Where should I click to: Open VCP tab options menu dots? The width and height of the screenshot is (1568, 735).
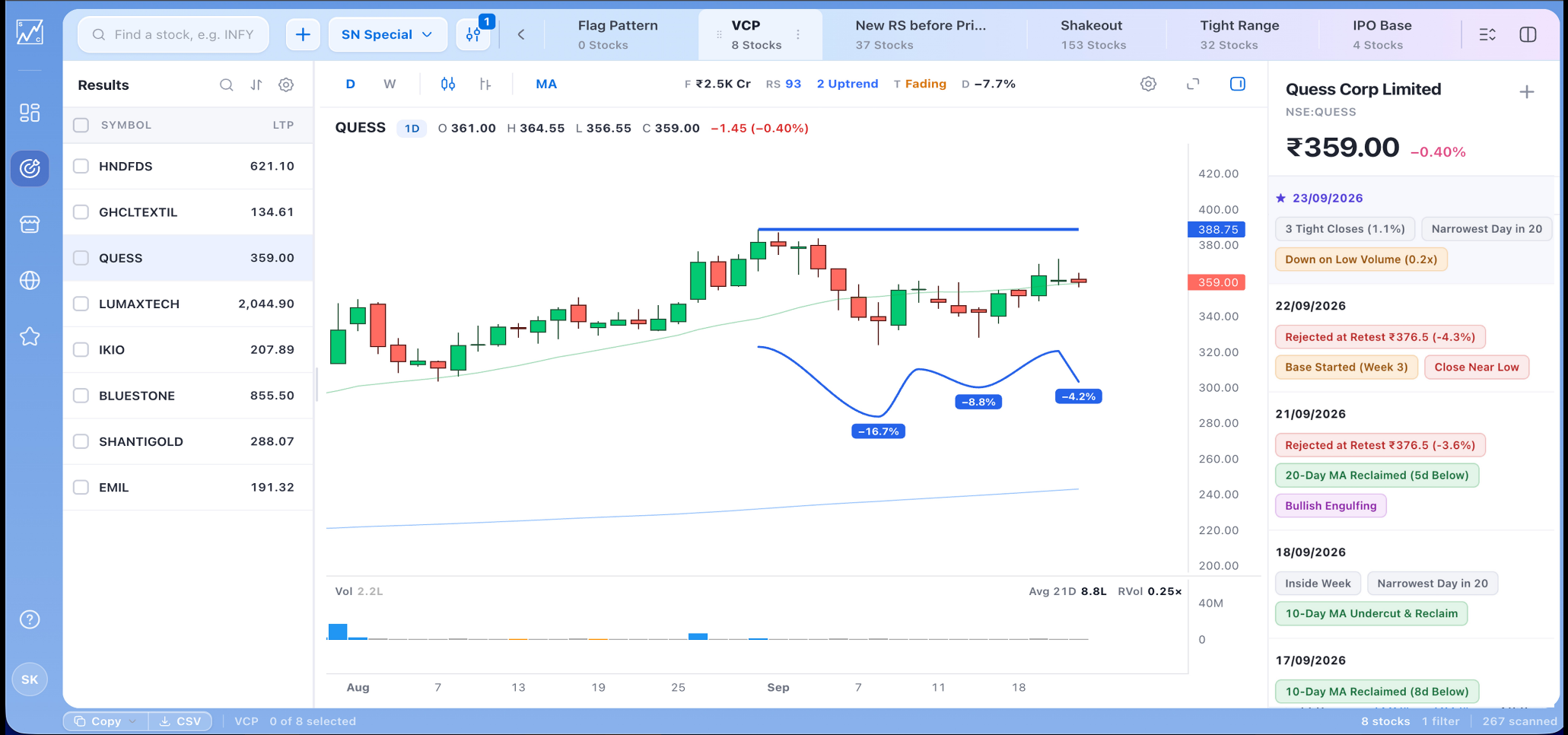[798, 34]
